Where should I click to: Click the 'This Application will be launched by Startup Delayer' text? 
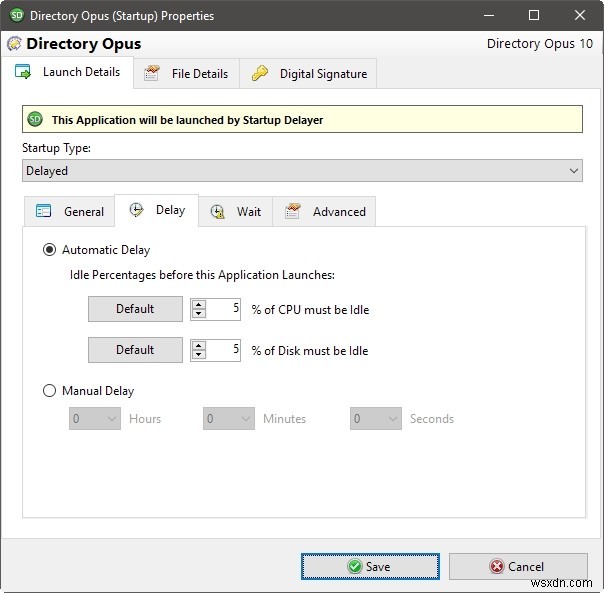coord(187,120)
